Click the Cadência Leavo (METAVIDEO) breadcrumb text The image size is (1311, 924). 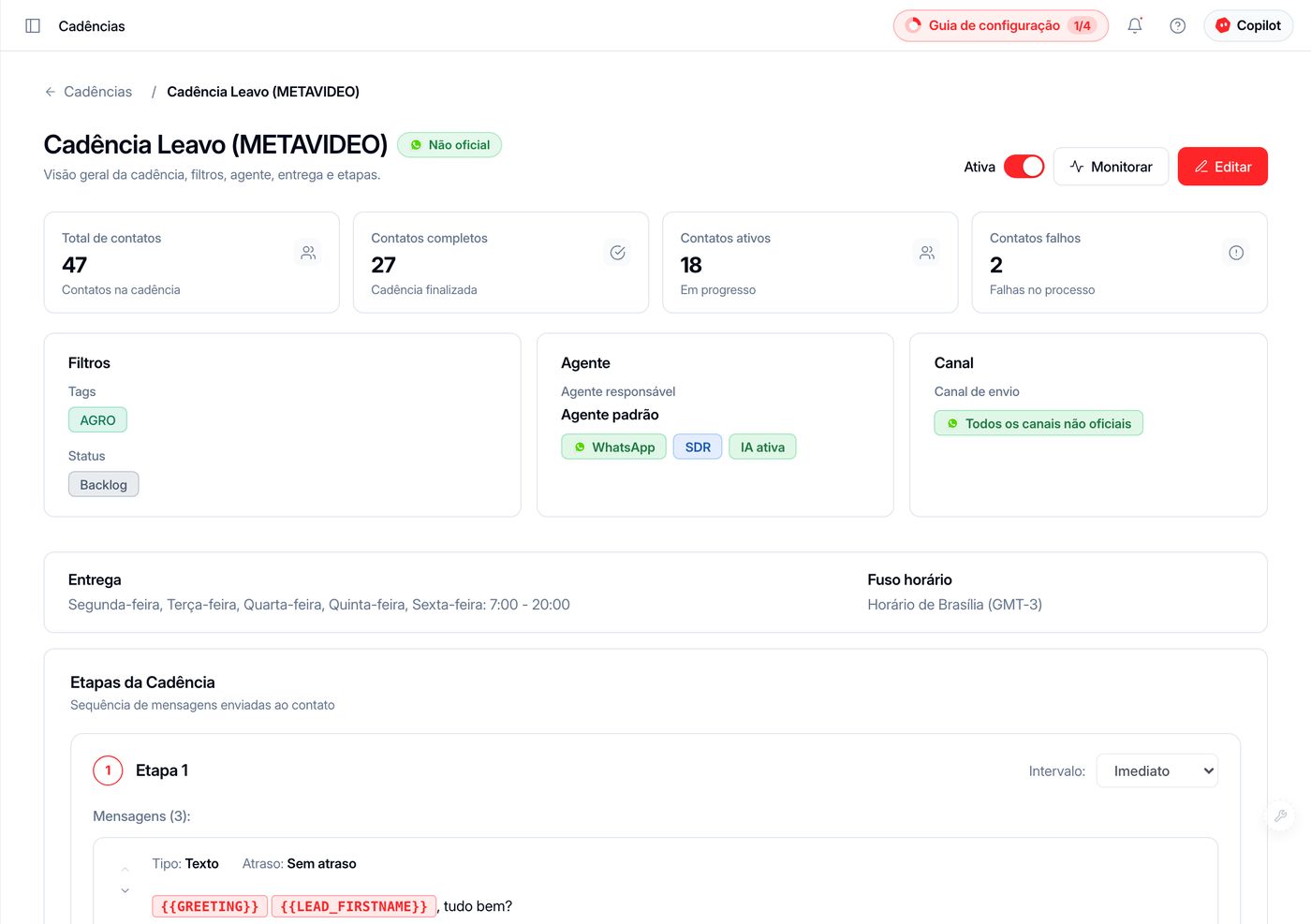(x=263, y=92)
